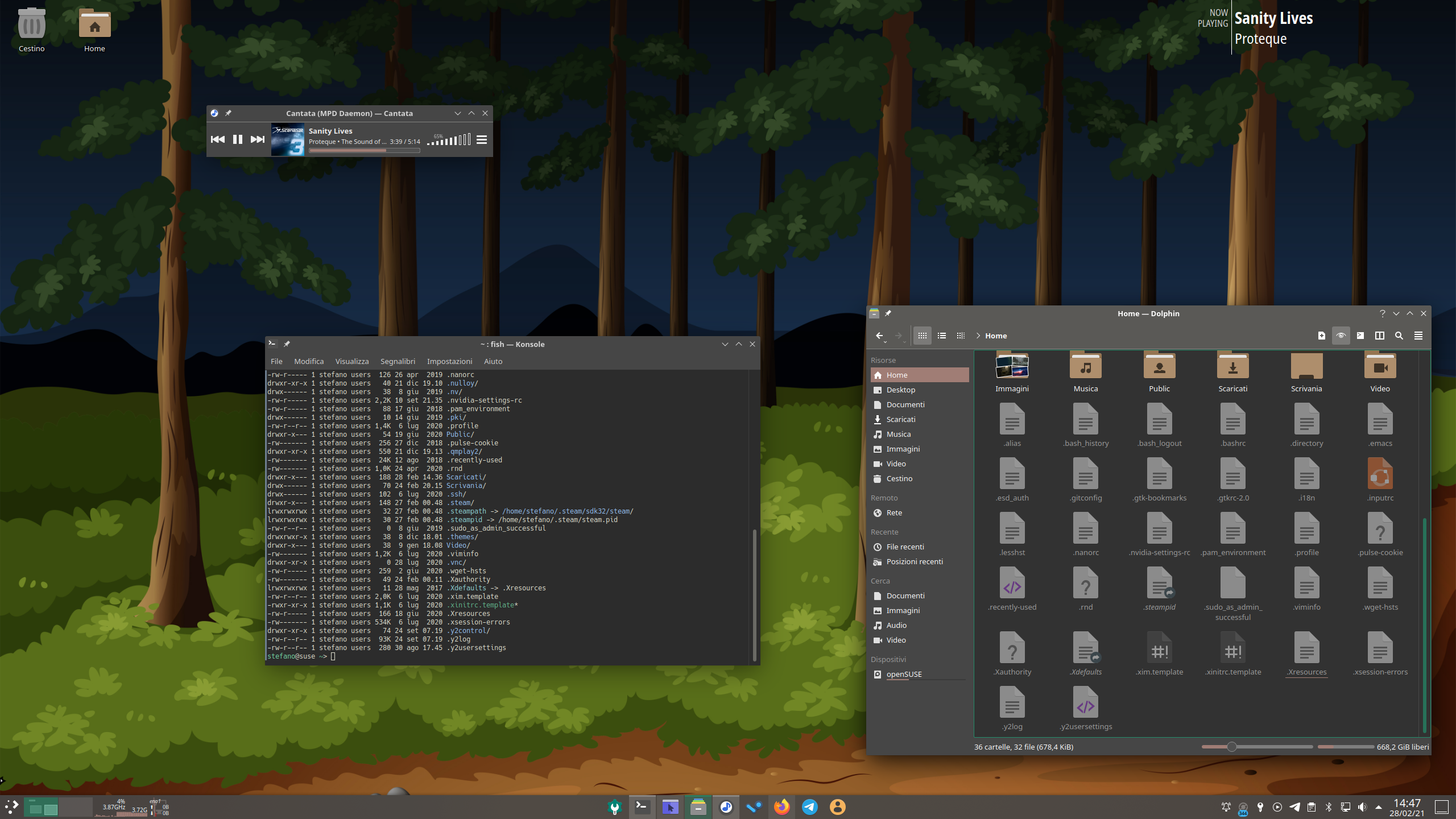
Task: Seek in Cantata track progress bar
Action: click(x=365, y=151)
